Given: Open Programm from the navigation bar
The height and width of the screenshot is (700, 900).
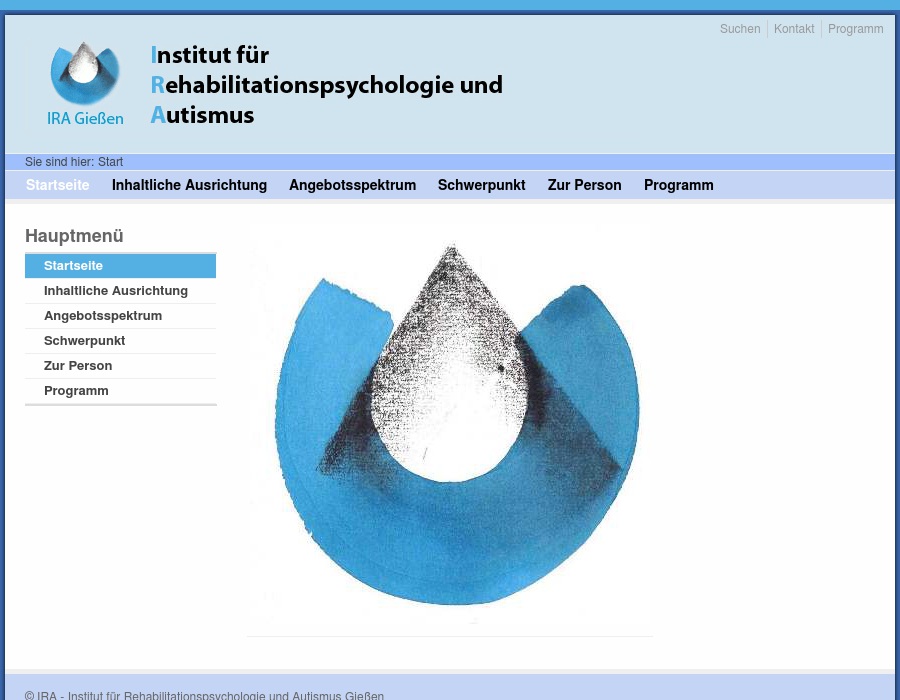Looking at the screenshot, I should (678, 185).
